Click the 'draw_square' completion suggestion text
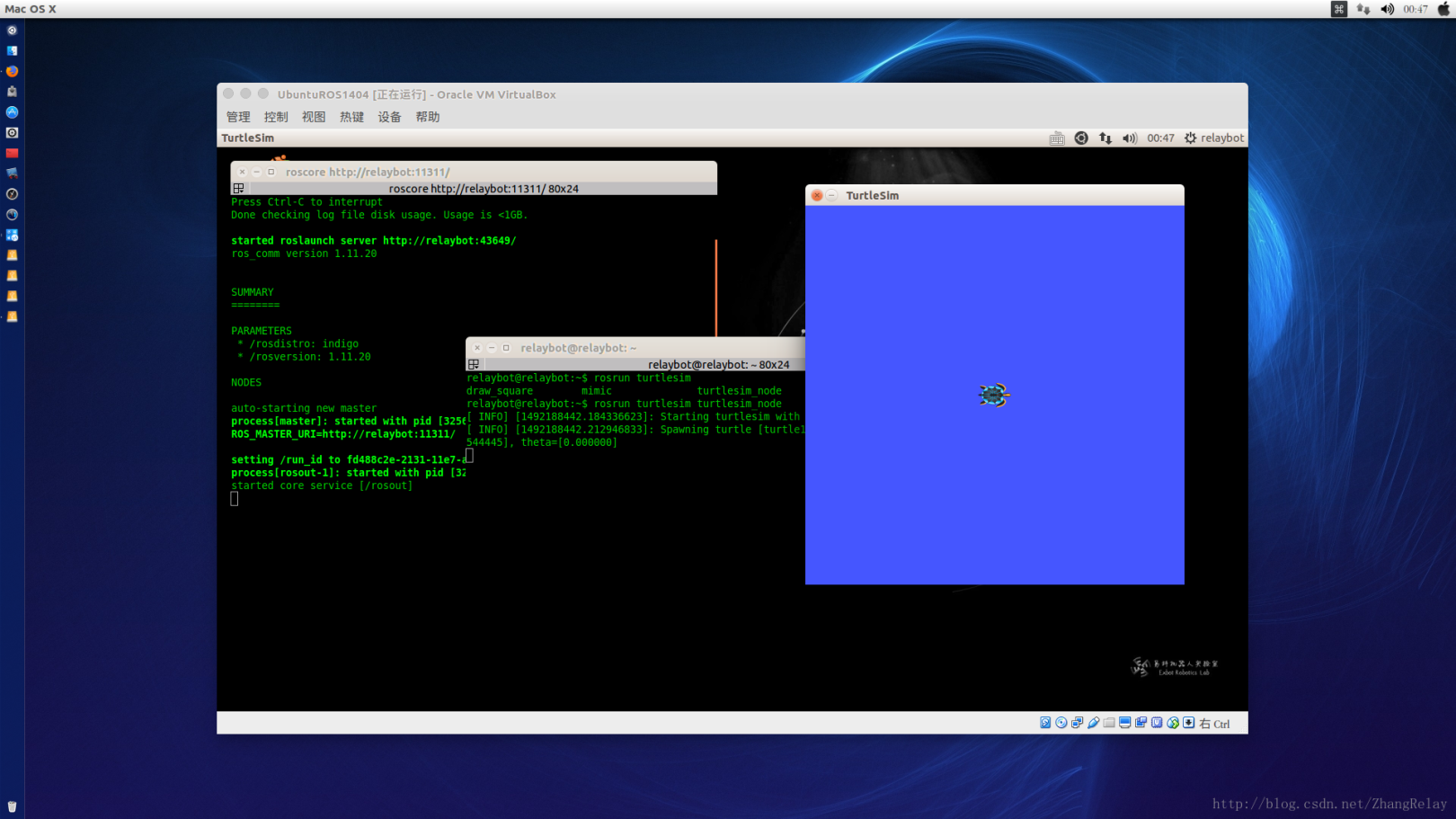1456x819 pixels. [x=500, y=391]
